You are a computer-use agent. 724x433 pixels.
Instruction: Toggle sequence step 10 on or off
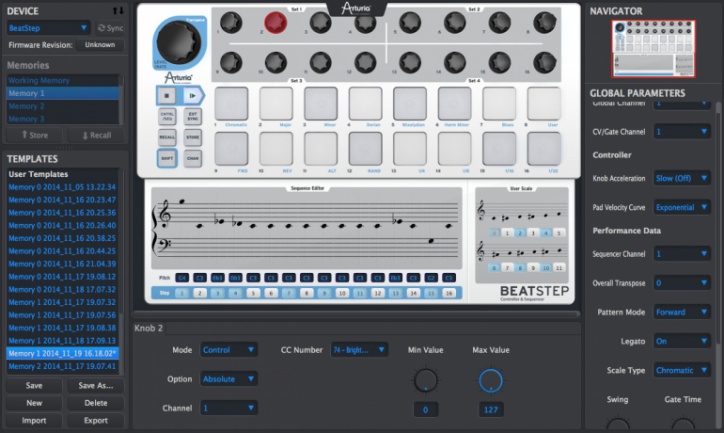[x=342, y=293]
